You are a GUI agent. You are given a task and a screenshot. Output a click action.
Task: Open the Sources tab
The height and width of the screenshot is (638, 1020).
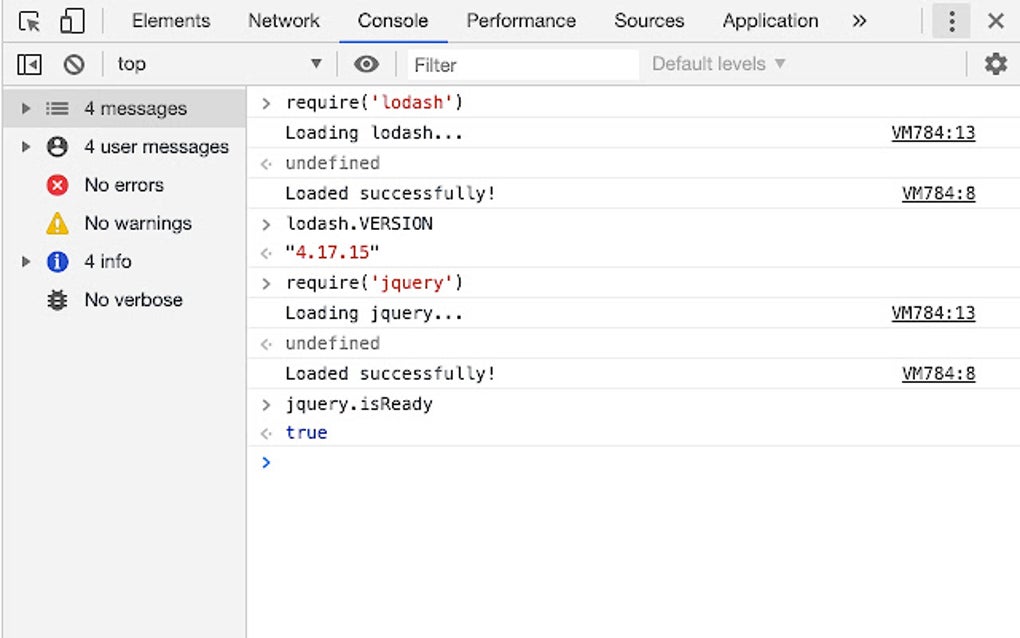(x=648, y=21)
